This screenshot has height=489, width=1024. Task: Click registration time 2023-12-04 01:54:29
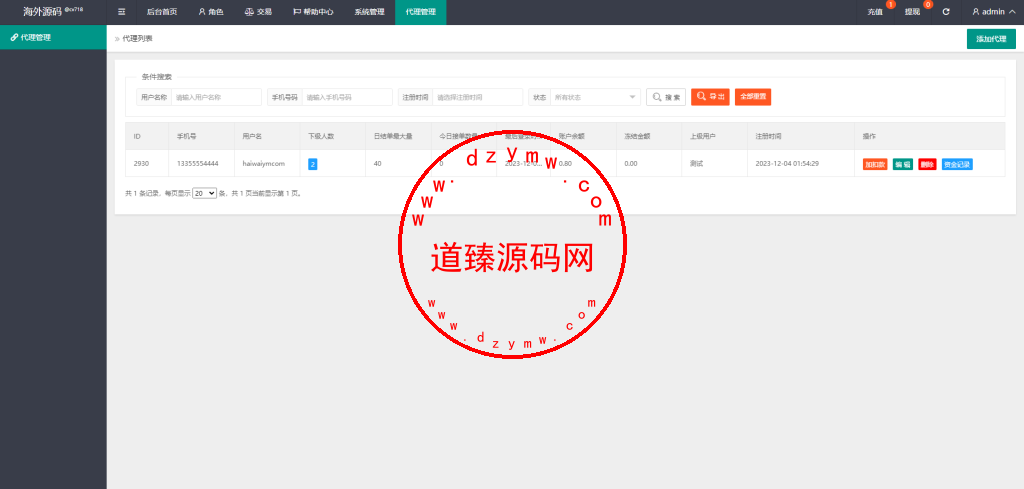pyautogui.click(x=787, y=164)
